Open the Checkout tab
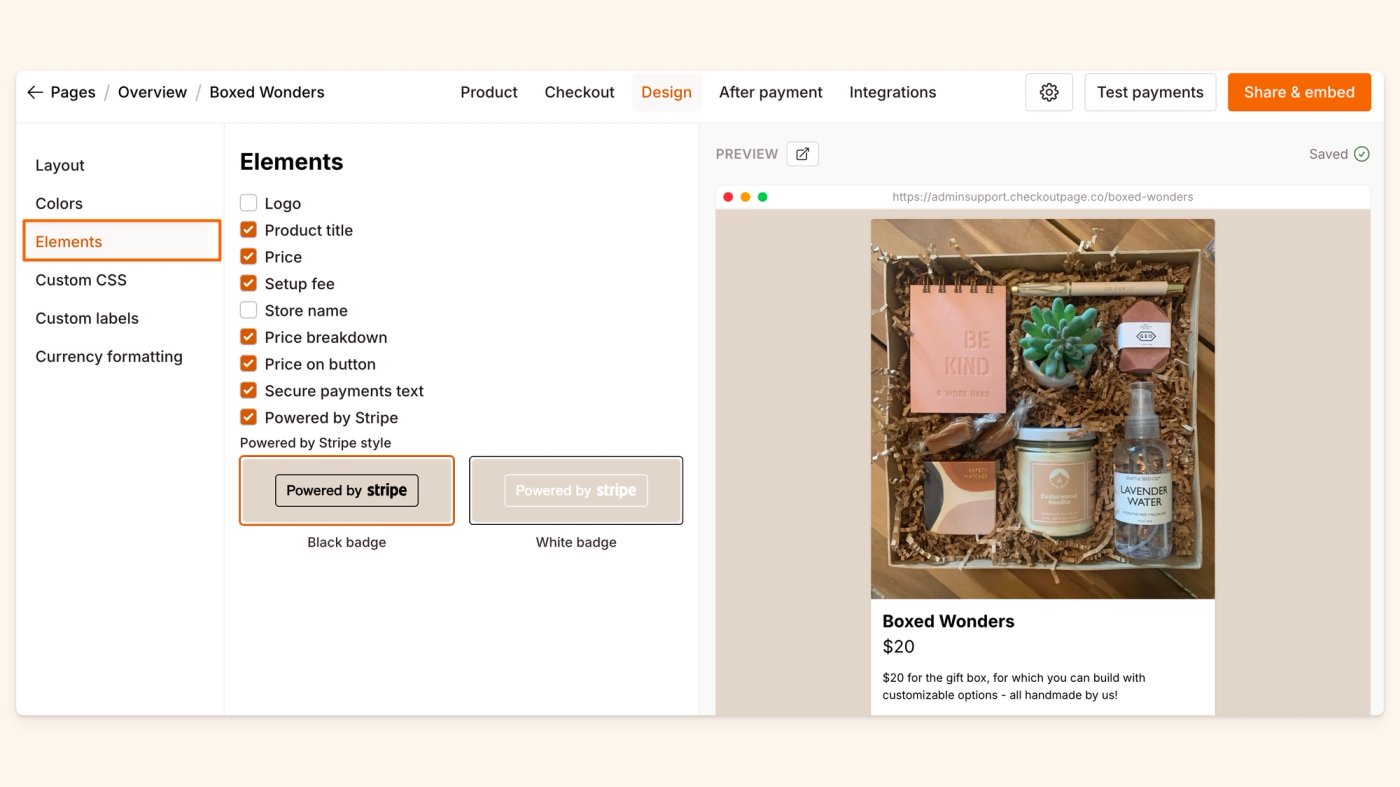 click(x=580, y=92)
